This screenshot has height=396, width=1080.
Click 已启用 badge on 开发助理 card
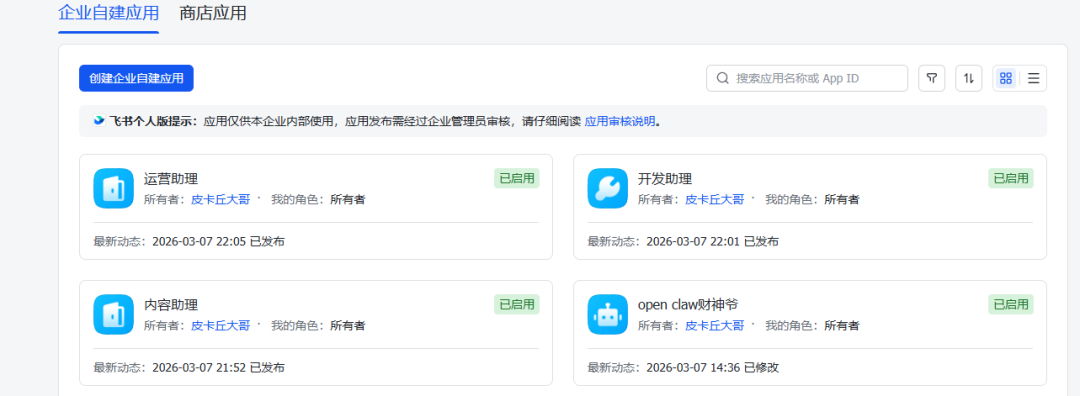point(1011,178)
